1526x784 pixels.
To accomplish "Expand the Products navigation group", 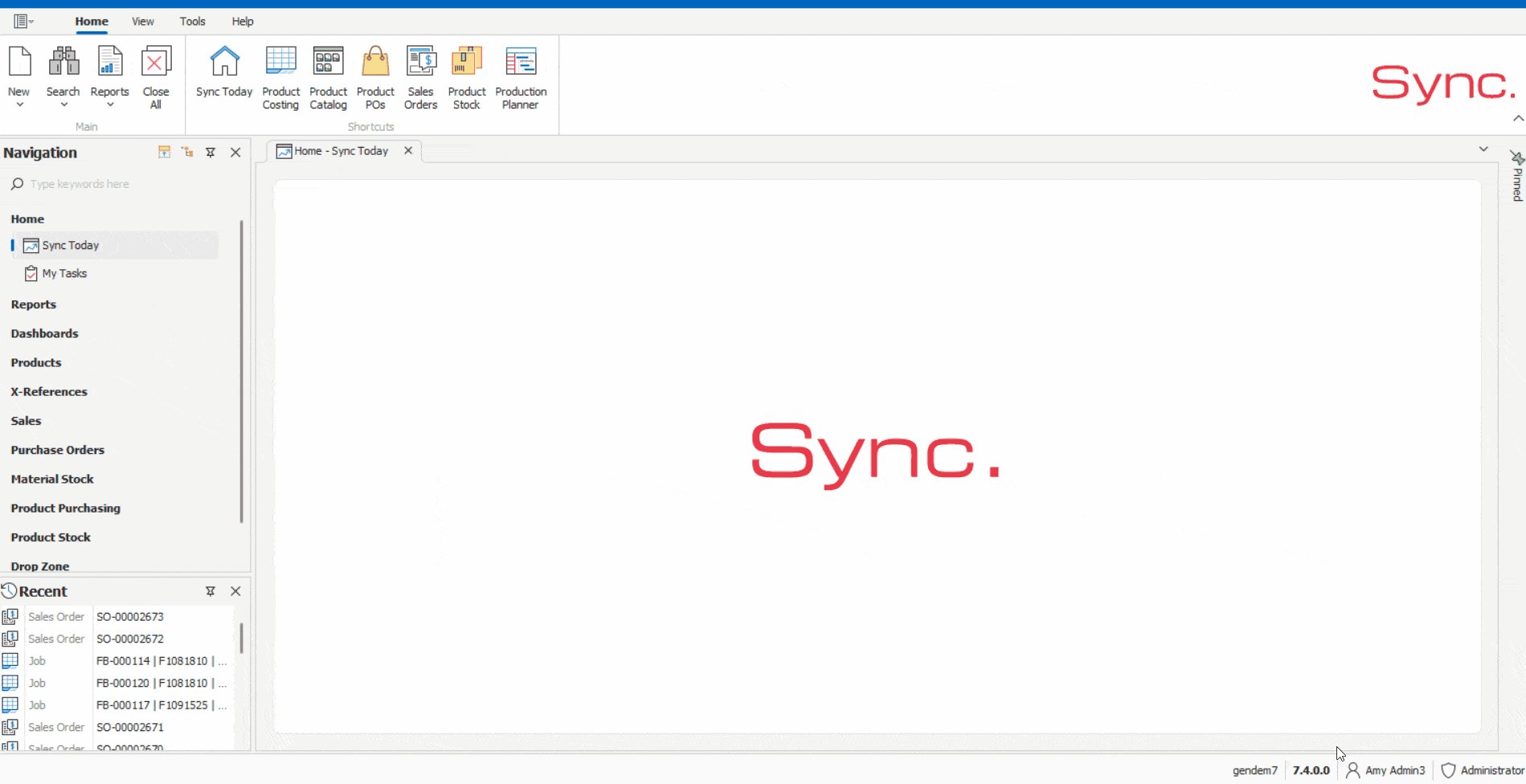I will pyautogui.click(x=36, y=363).
